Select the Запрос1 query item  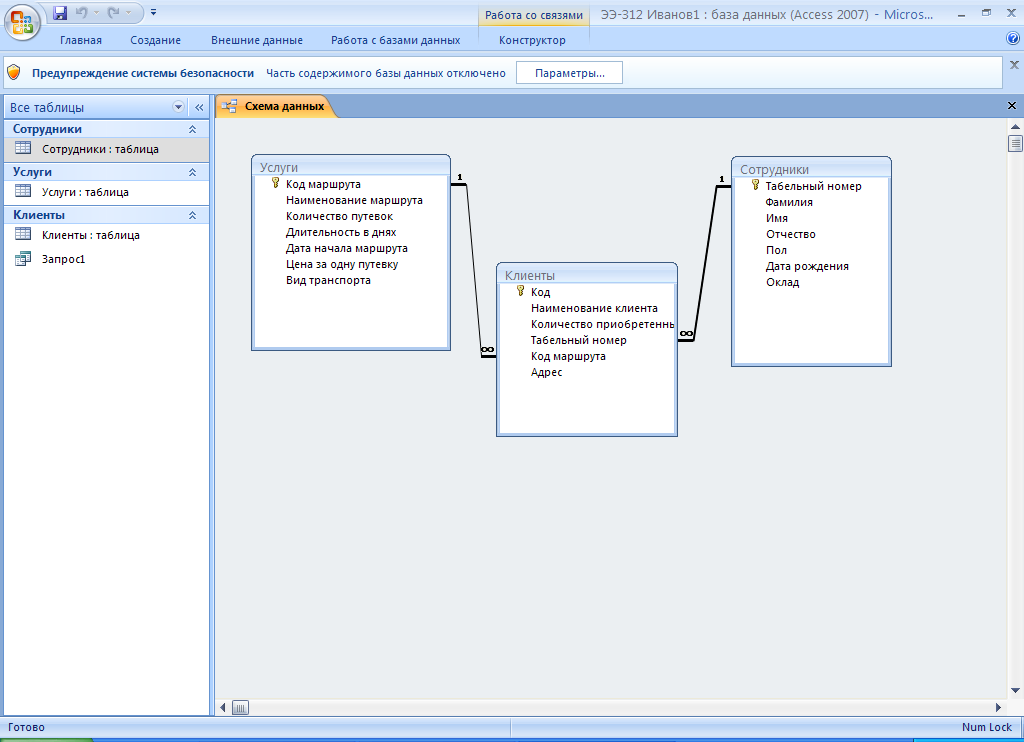(x=106, y=259)
